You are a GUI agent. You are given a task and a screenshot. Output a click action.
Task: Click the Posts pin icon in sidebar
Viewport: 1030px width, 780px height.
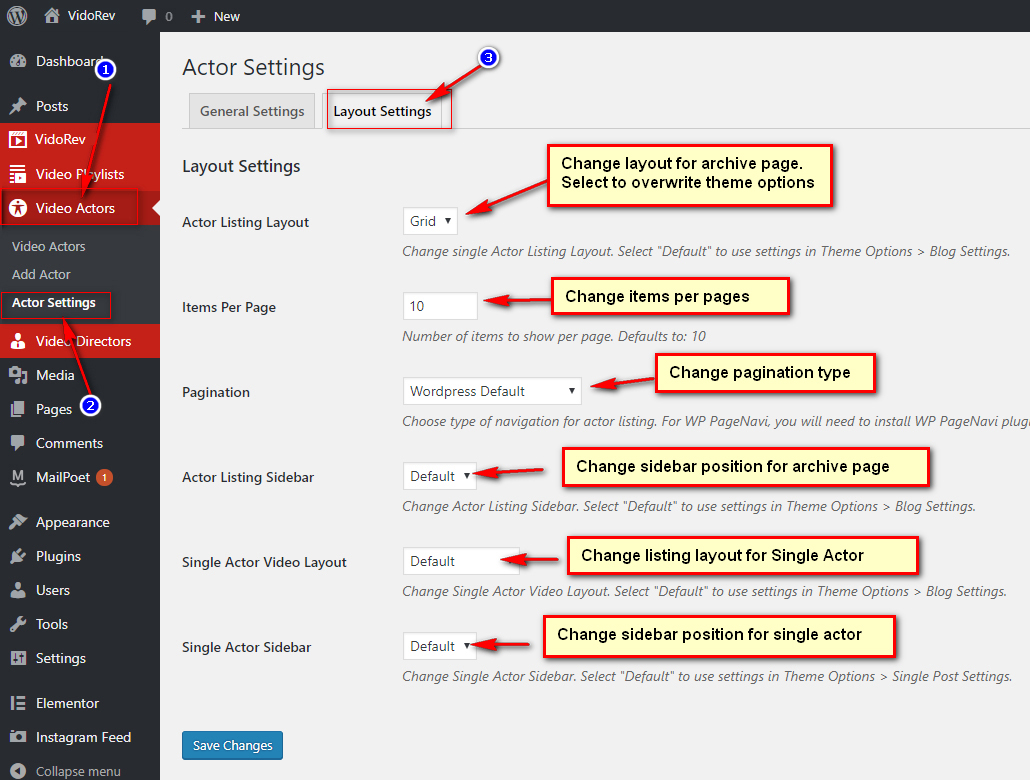coord(18,106)
